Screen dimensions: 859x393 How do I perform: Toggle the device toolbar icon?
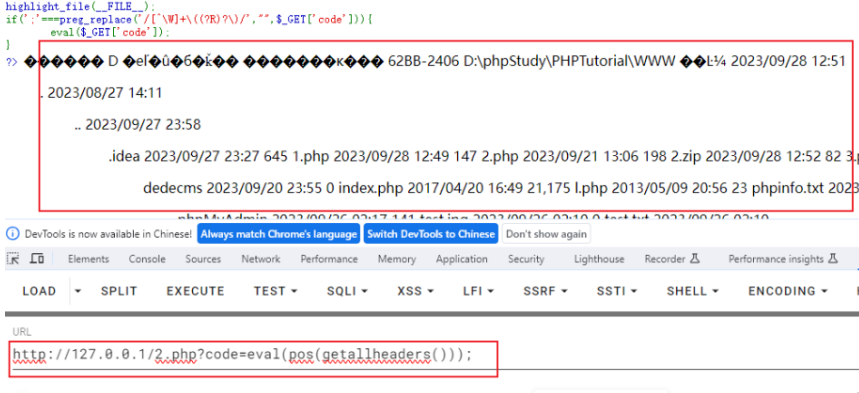point(37,259)
